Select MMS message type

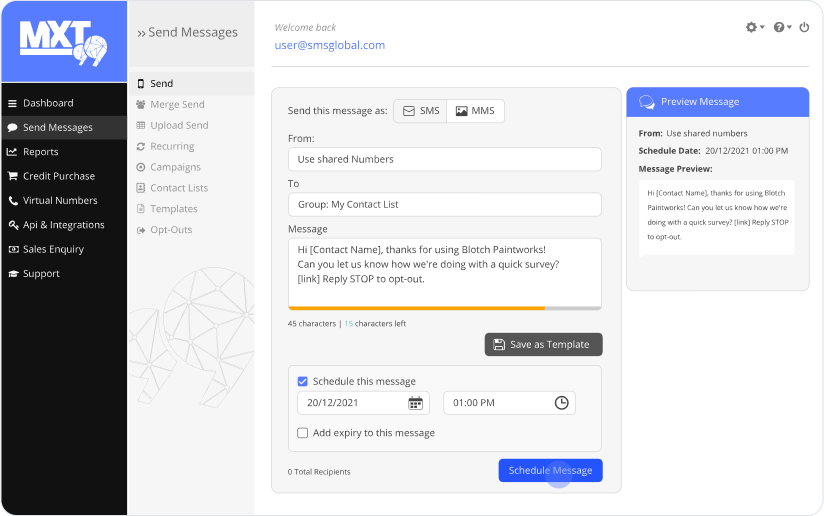475,111
